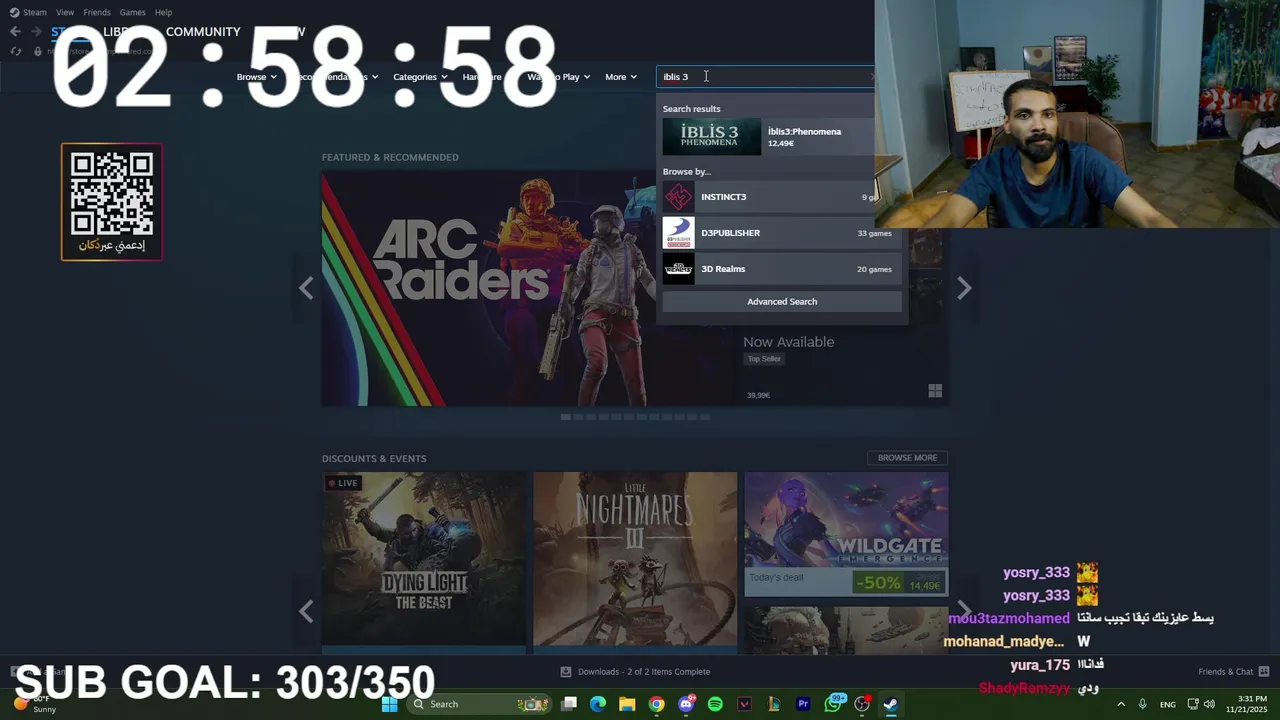Select the first featured carousel dot
The width and height of the screenshot is (1280, 720).
(x=566, y=416)
